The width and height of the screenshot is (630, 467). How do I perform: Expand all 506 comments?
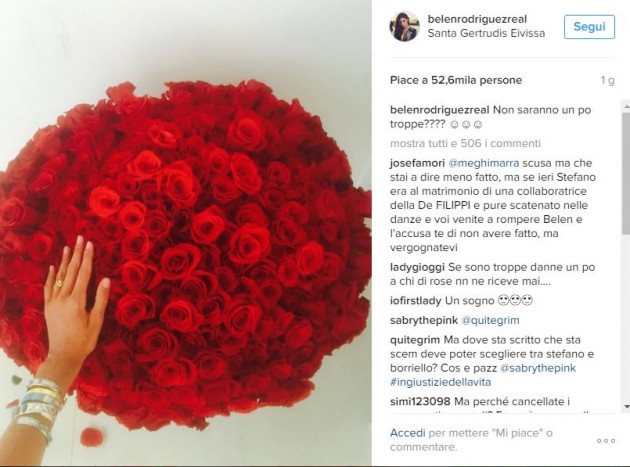coord(465,143)
